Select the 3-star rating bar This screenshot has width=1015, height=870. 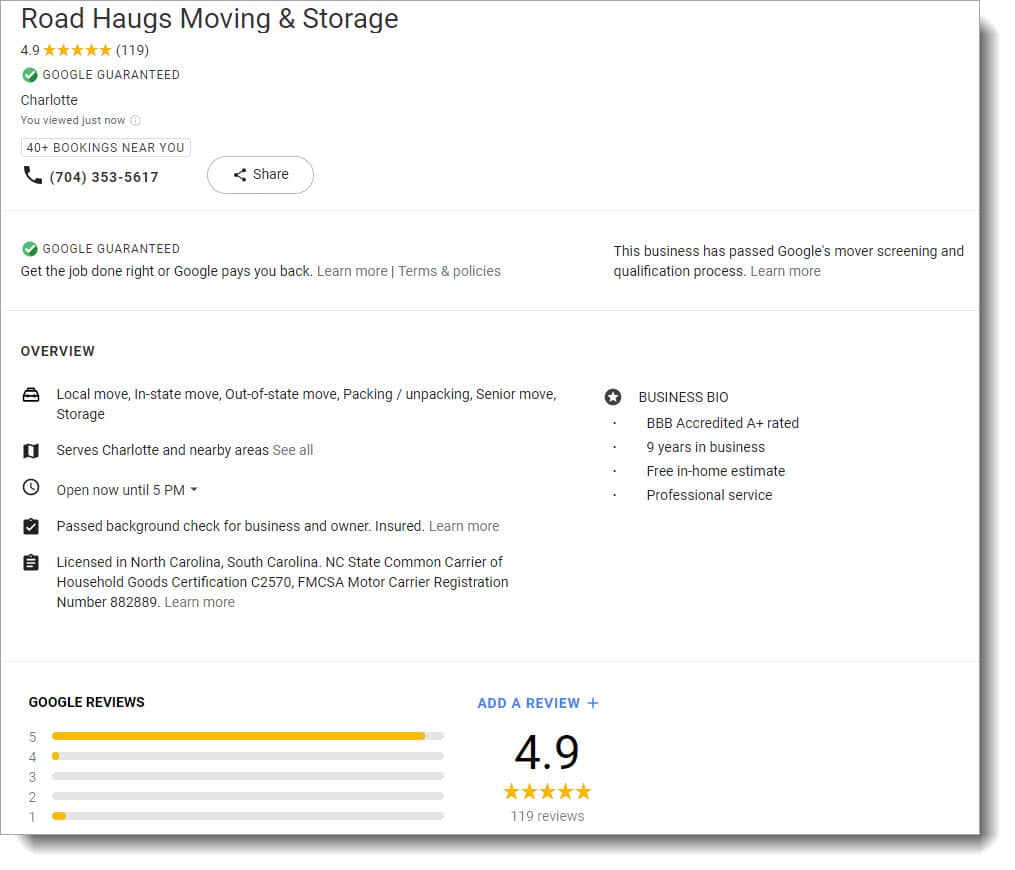(248, 776)
